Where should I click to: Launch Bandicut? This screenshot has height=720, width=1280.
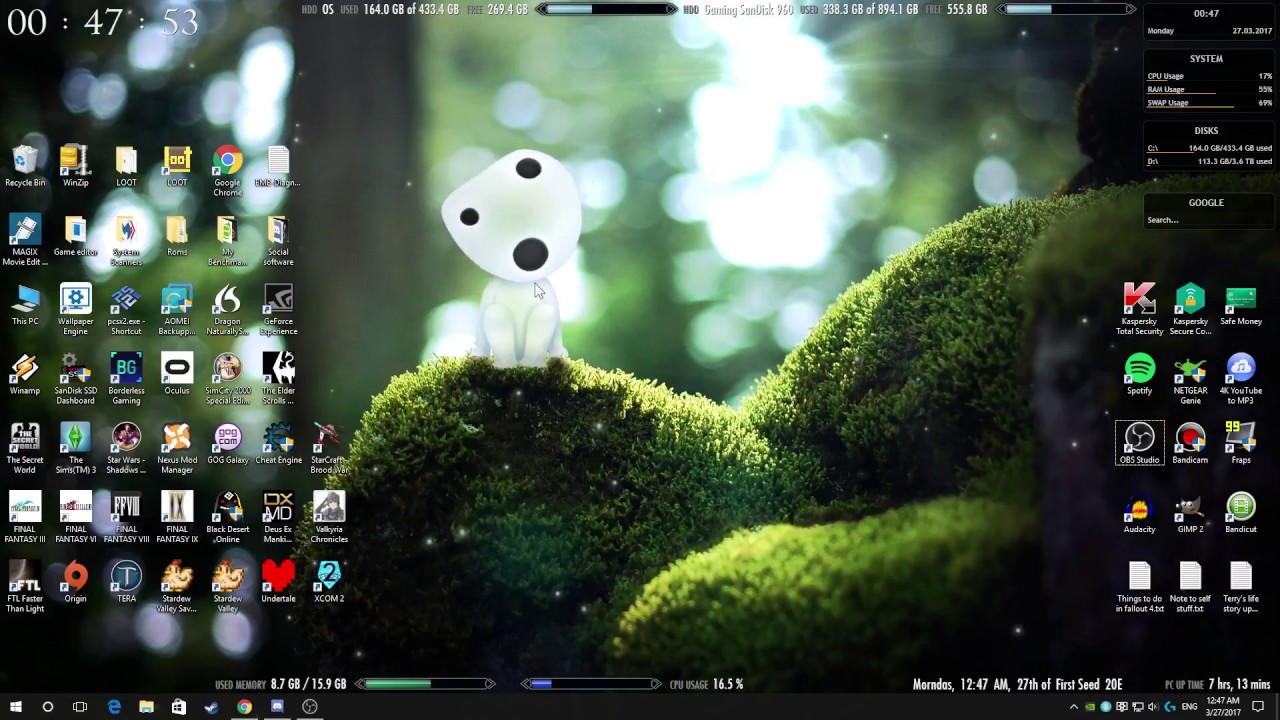[x=1241, y=513]
